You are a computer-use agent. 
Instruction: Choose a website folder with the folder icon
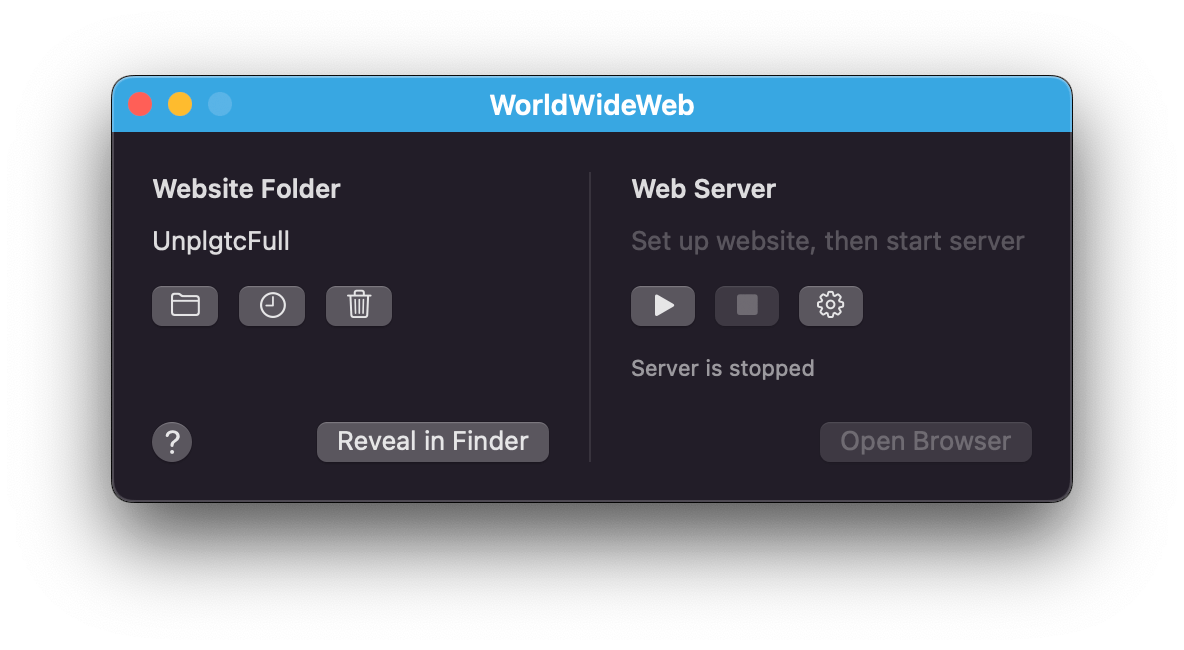[185, 306]
